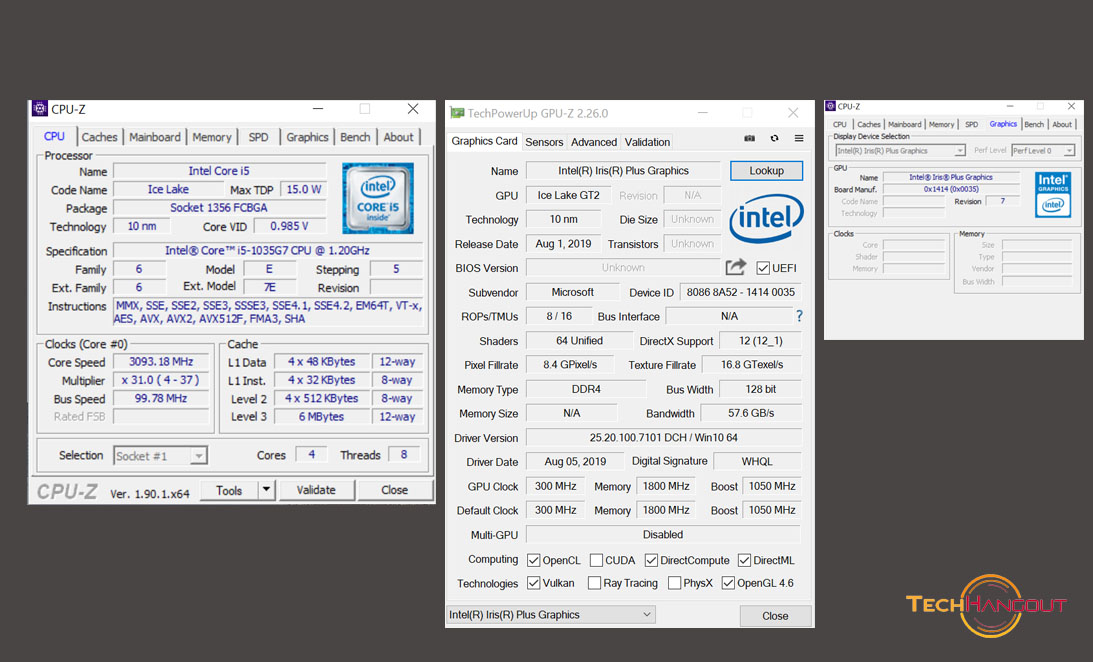Open the GPU selection dropdown in GPU-Z
The image size is (1093, 662).
tap(551, 615)
